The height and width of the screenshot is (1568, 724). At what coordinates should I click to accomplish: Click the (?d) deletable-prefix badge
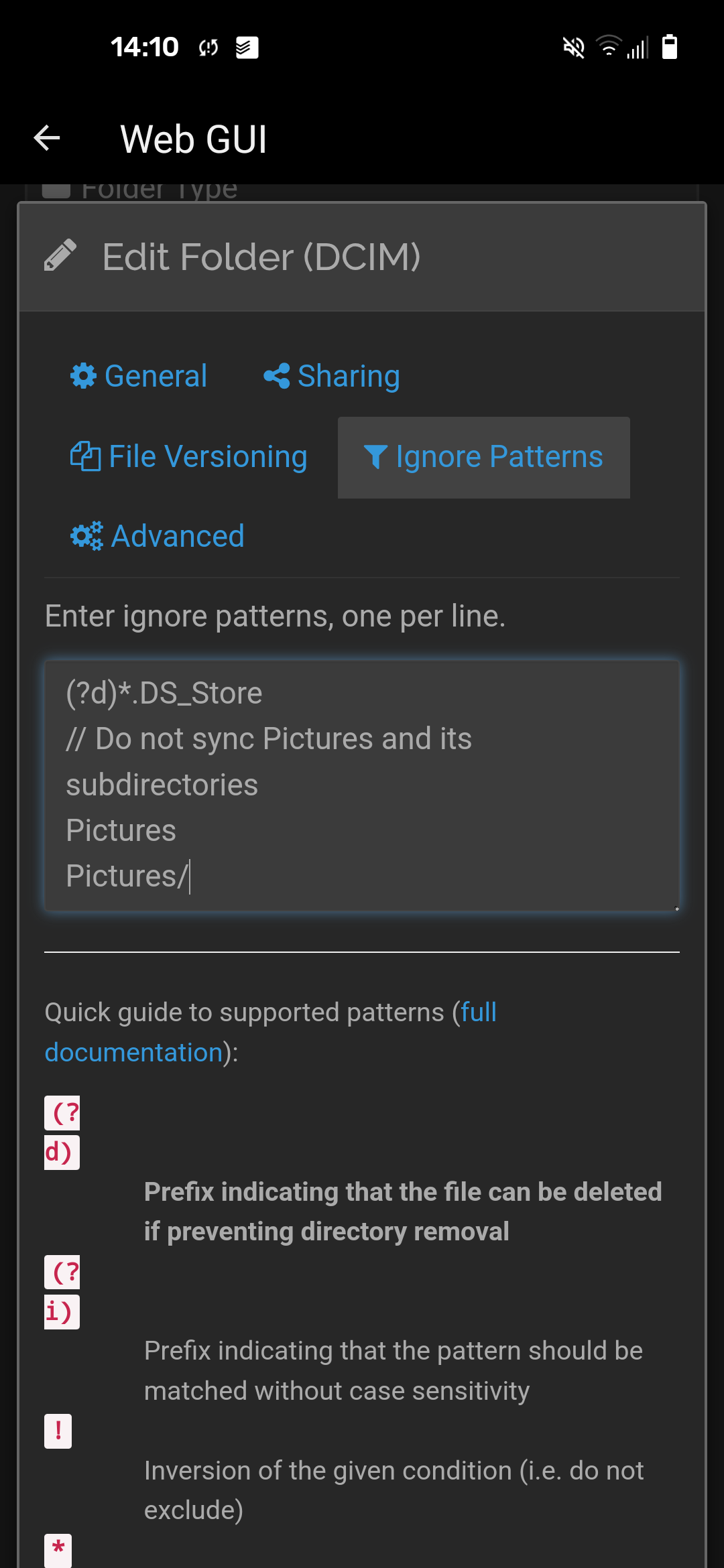[x=62, y=1132]
